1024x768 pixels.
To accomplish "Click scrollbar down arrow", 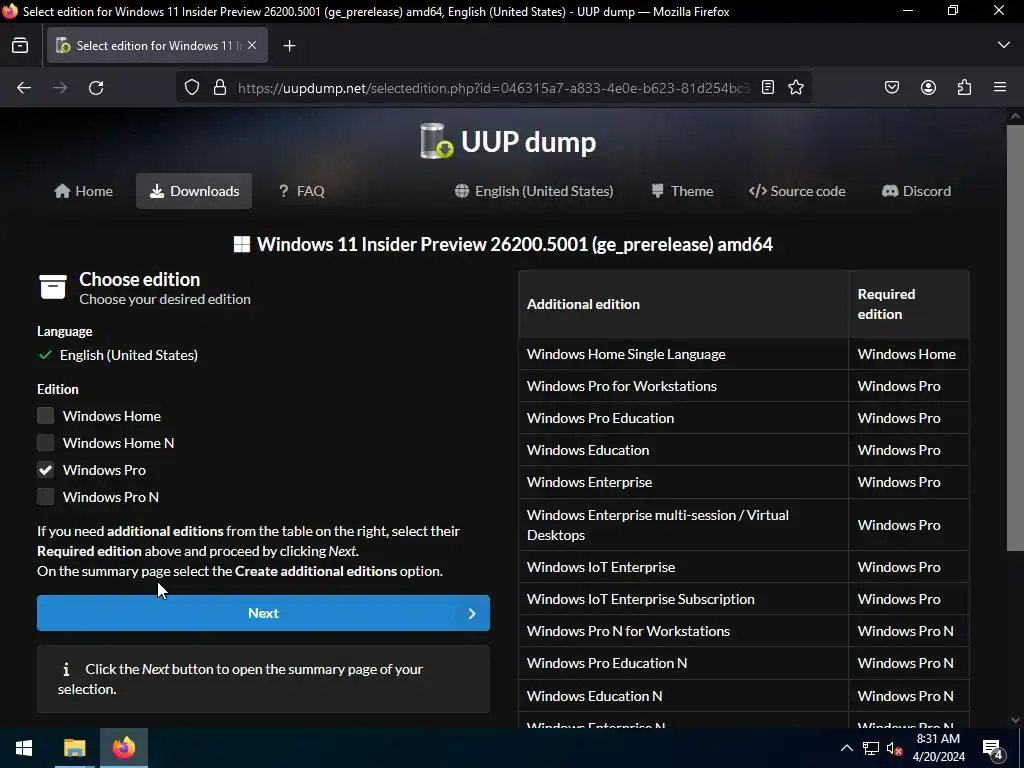I will point(1015,720).
